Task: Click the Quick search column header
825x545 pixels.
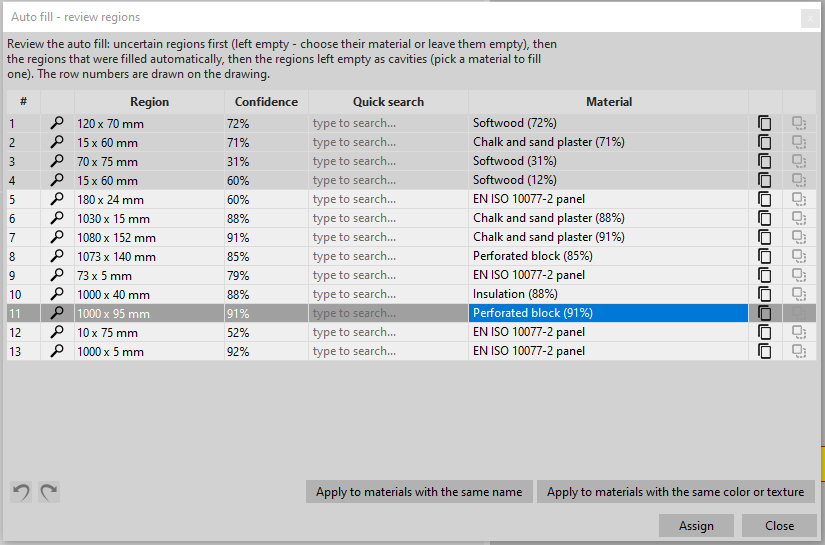Action: pyautogui.click(x=388, y=102)
